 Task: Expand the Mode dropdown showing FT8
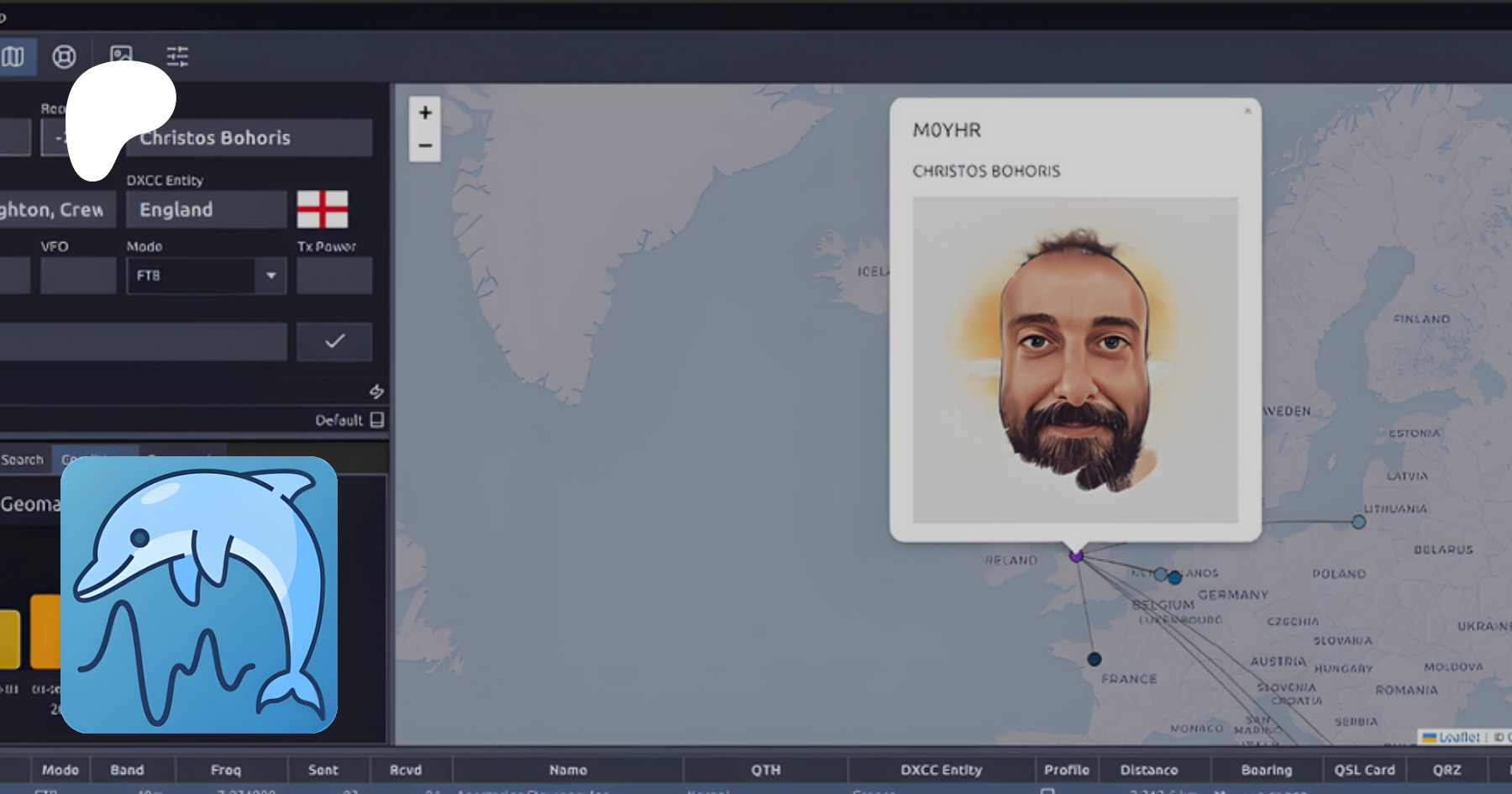[x=270, y=276]
